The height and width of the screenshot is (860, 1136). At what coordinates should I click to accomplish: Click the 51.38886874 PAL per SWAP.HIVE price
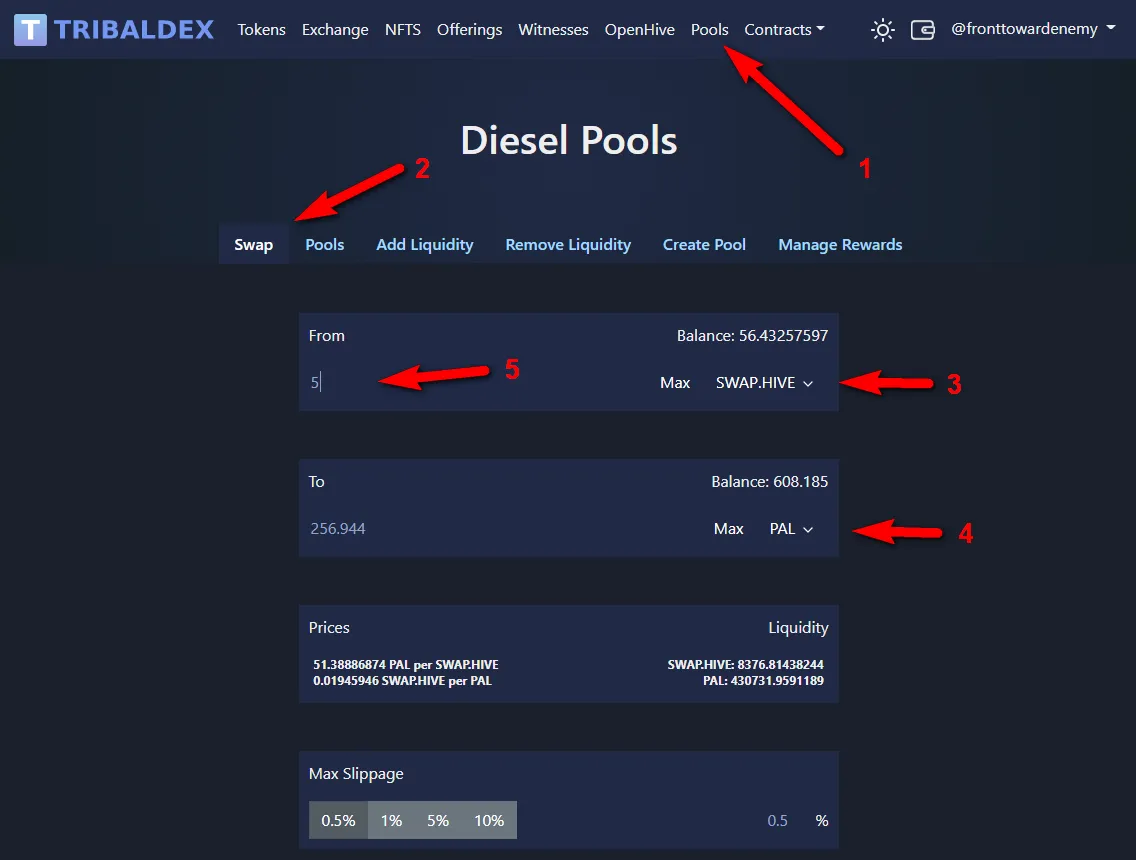tap(406, 664)
